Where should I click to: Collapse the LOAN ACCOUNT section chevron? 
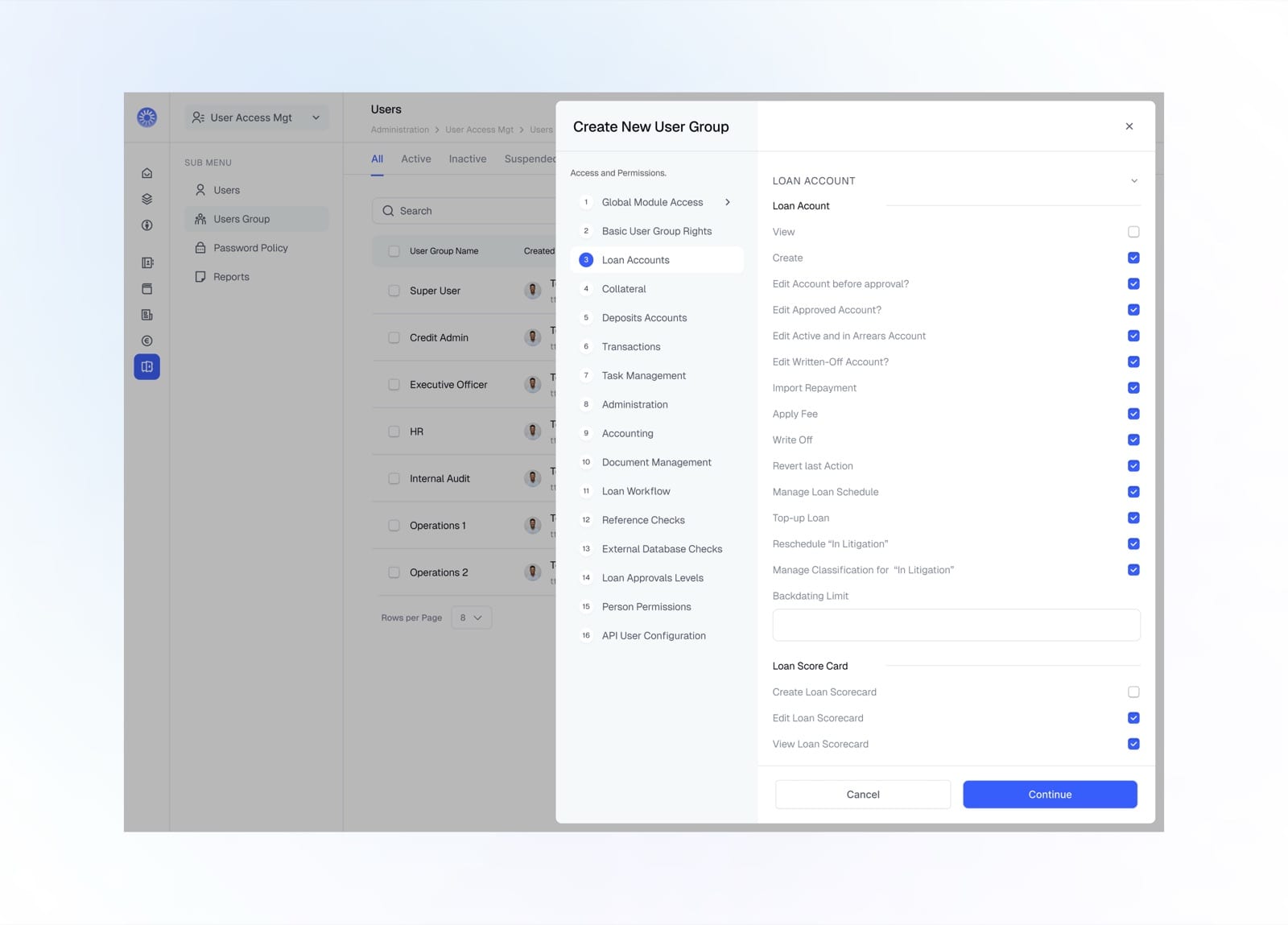point(1133,181)
